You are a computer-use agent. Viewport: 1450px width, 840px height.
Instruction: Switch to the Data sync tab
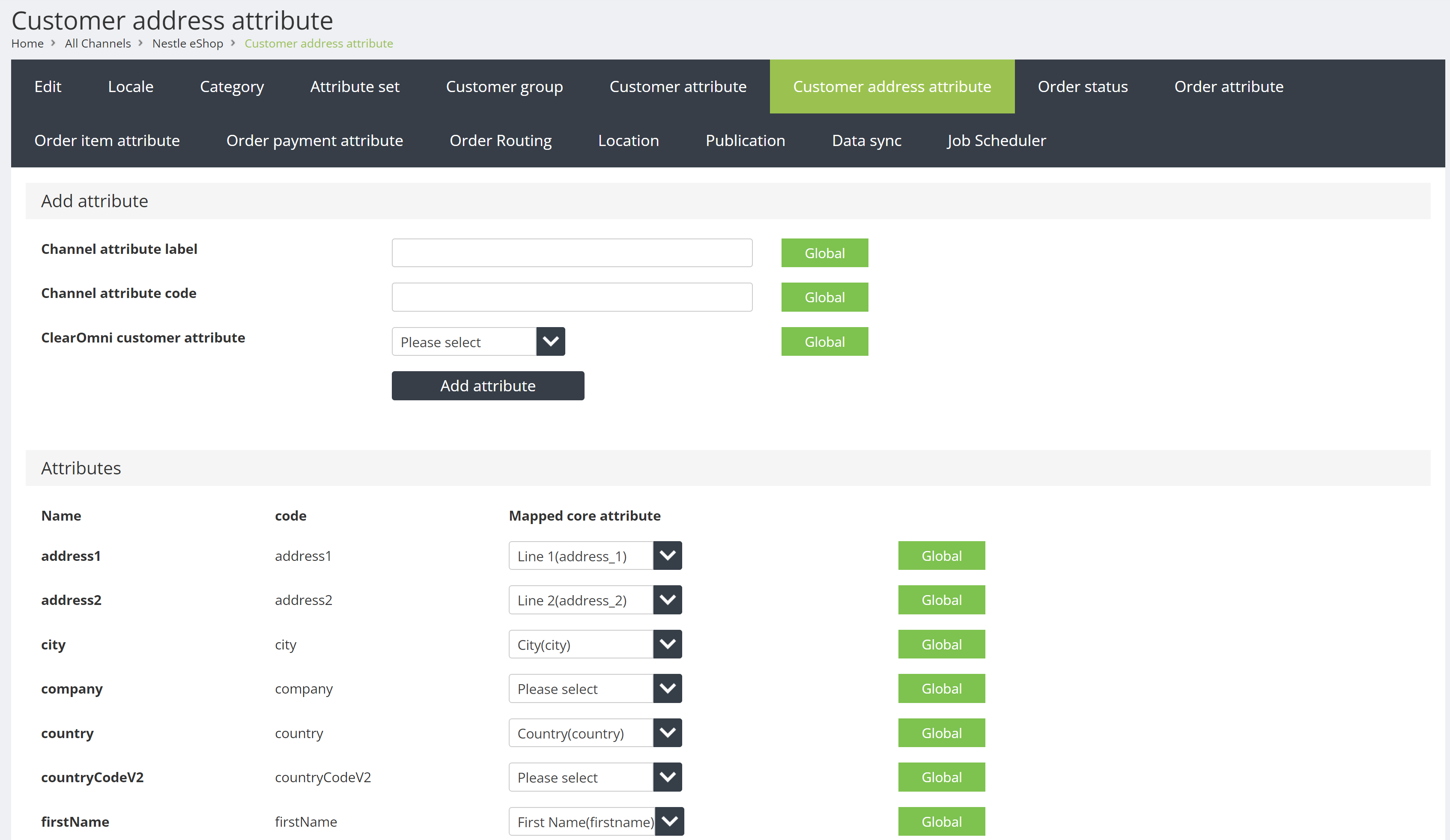tap(867, 140)
